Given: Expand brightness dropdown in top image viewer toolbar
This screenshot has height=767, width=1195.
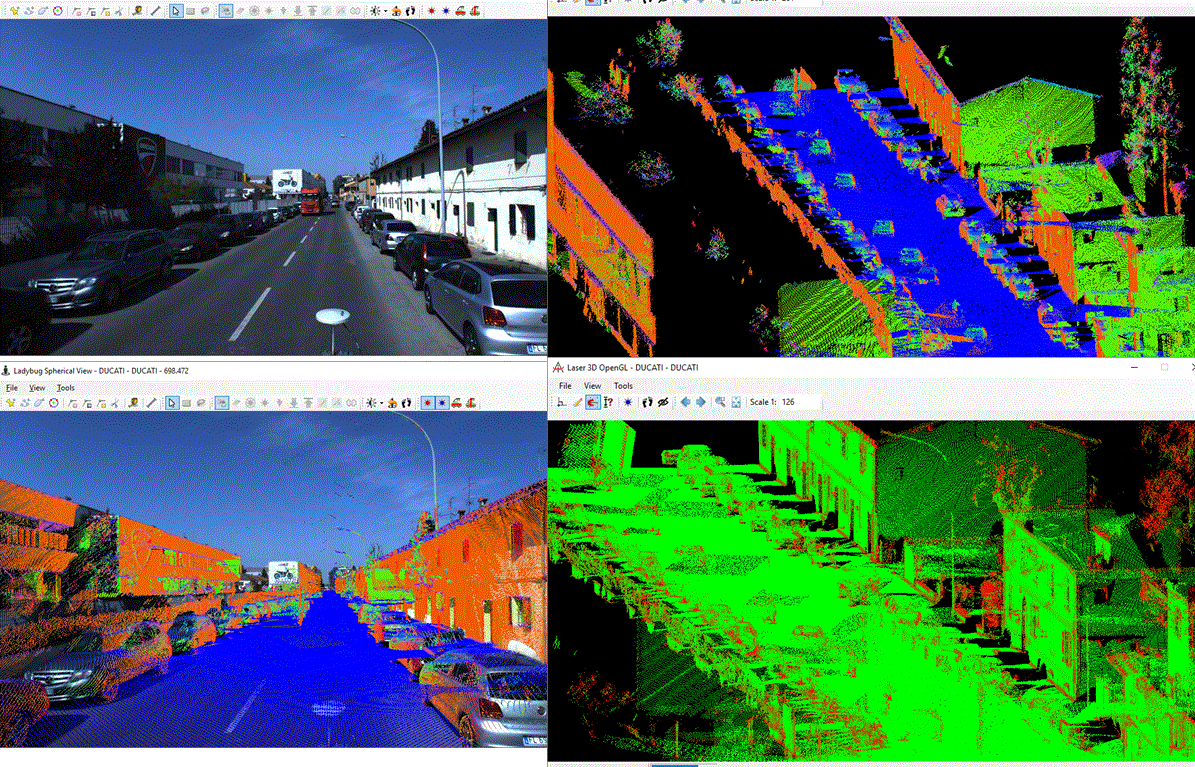Looking at the screenshot, I should point(384,11).
